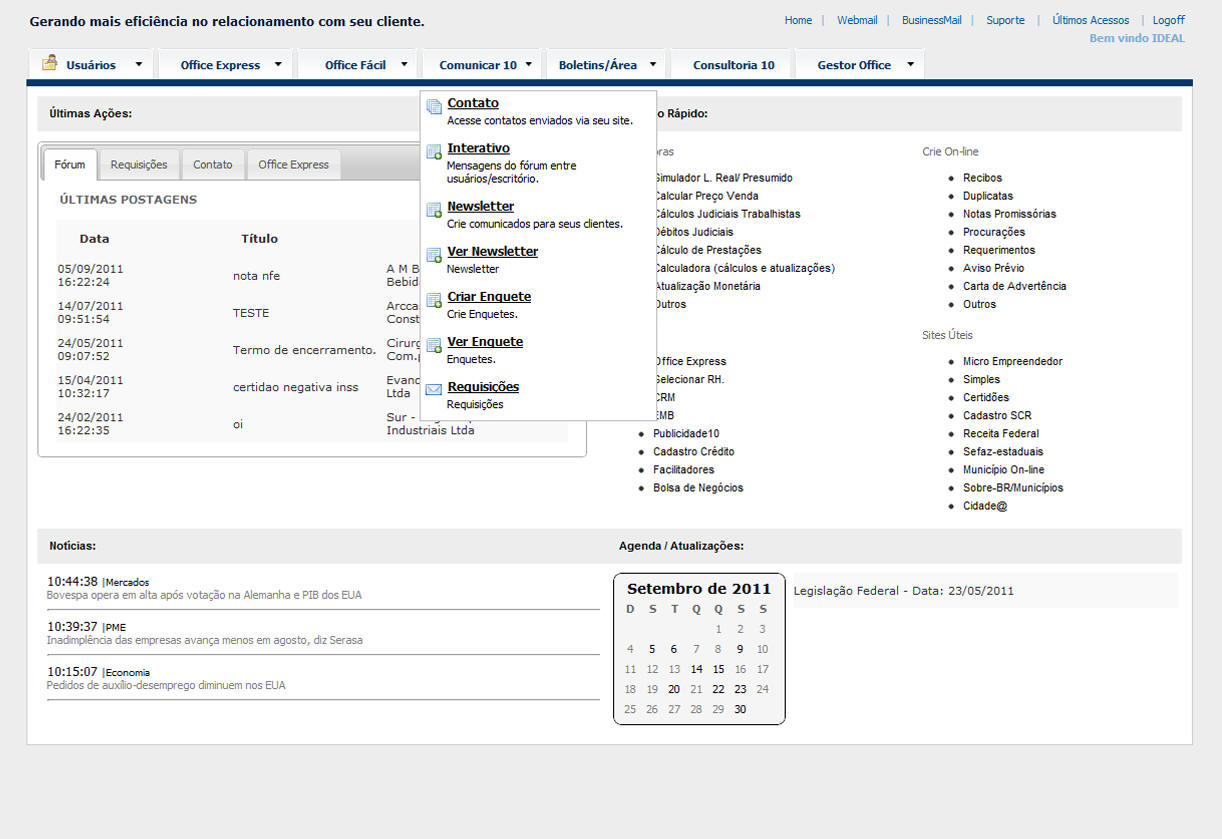Select Newsletter in the dropdown menu
1222x839 pixels.
pyautogui.click(x=481, y=206)
